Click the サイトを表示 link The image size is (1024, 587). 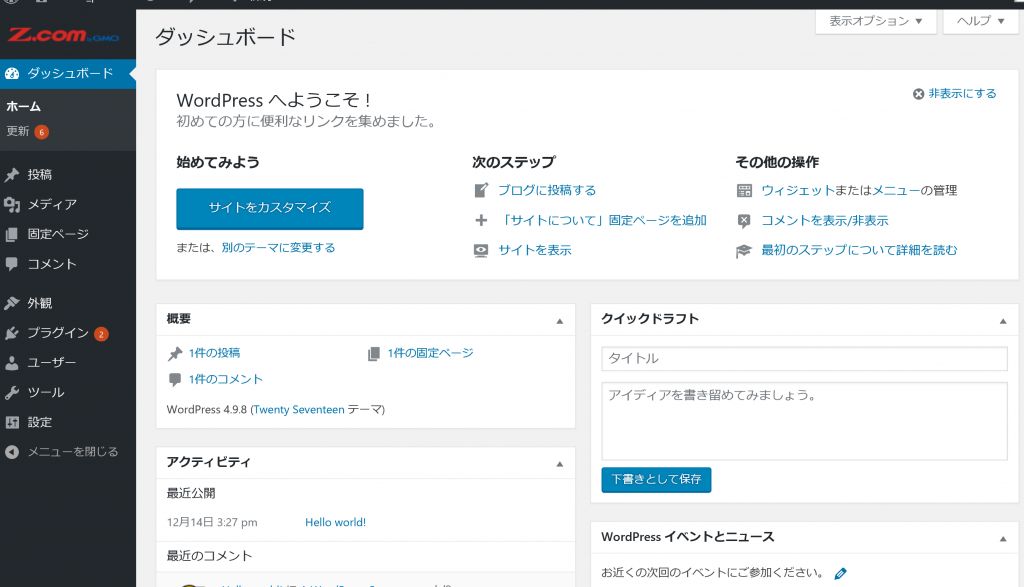pos(534,250)
